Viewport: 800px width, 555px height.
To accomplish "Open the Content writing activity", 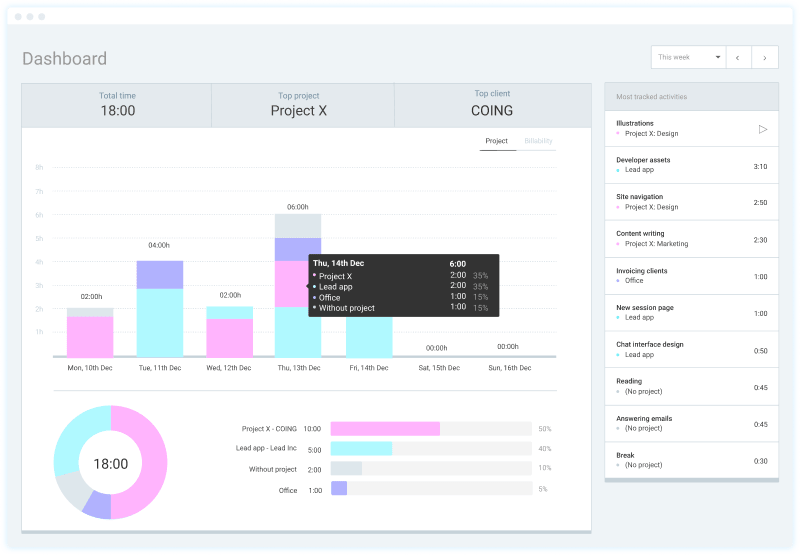I will coord(691,239).
